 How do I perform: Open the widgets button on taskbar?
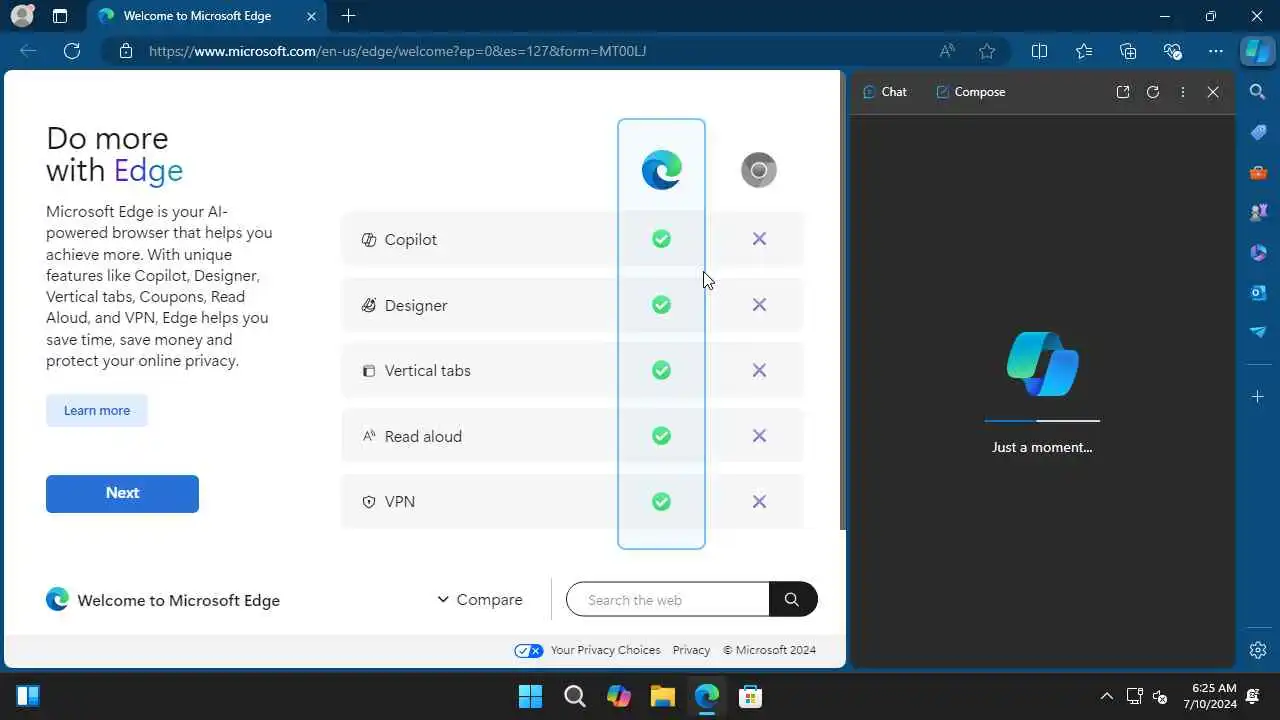click(x=28, y=696)
